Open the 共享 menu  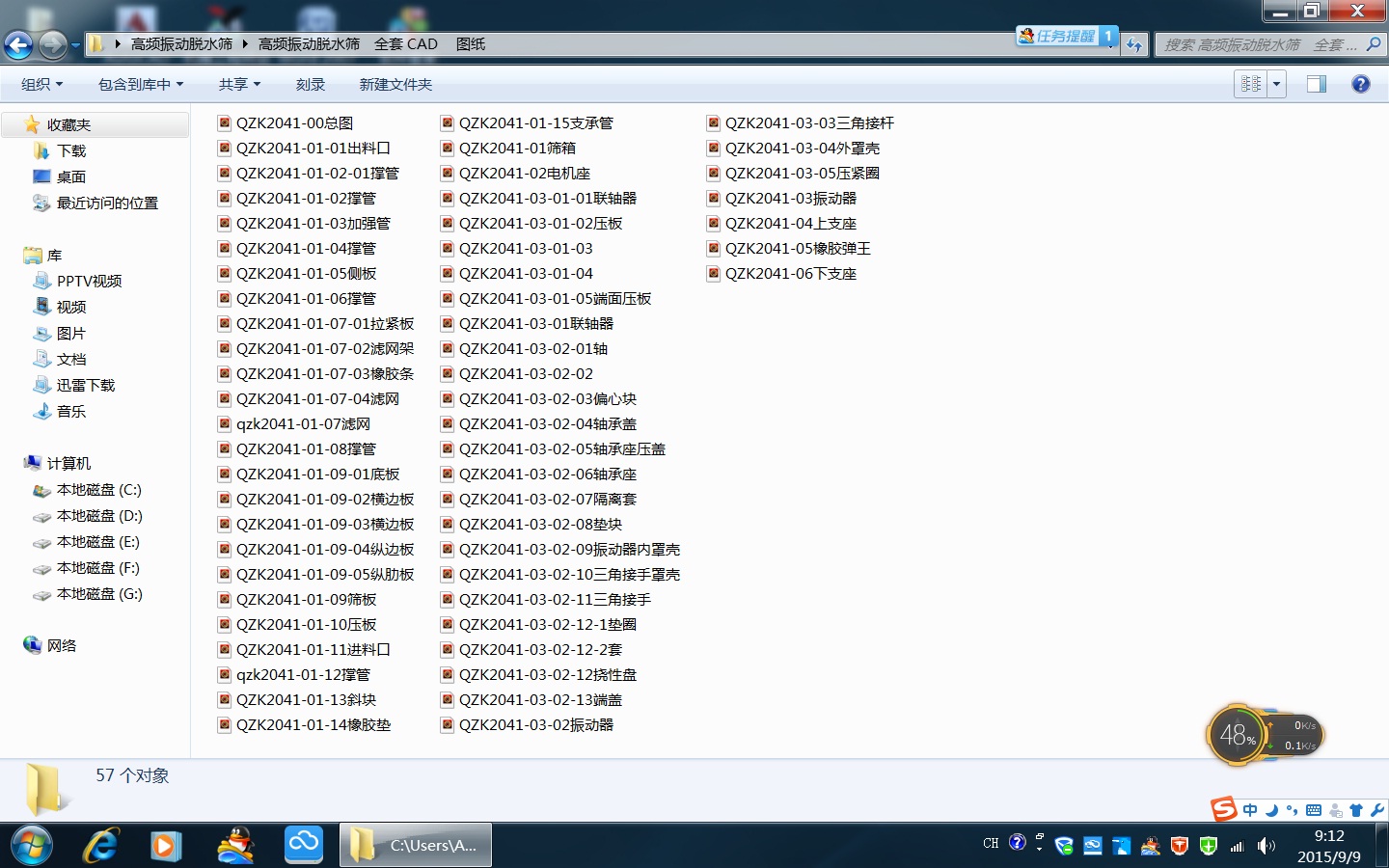pos(239,85)
